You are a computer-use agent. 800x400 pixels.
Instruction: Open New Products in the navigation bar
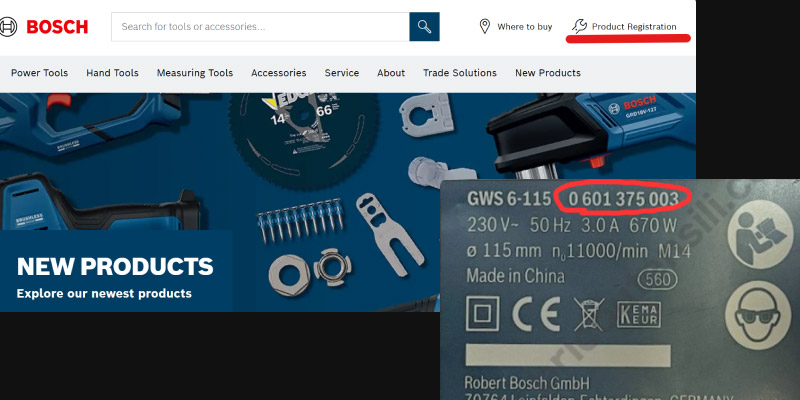pyautogui.click(x=547, y=73)
